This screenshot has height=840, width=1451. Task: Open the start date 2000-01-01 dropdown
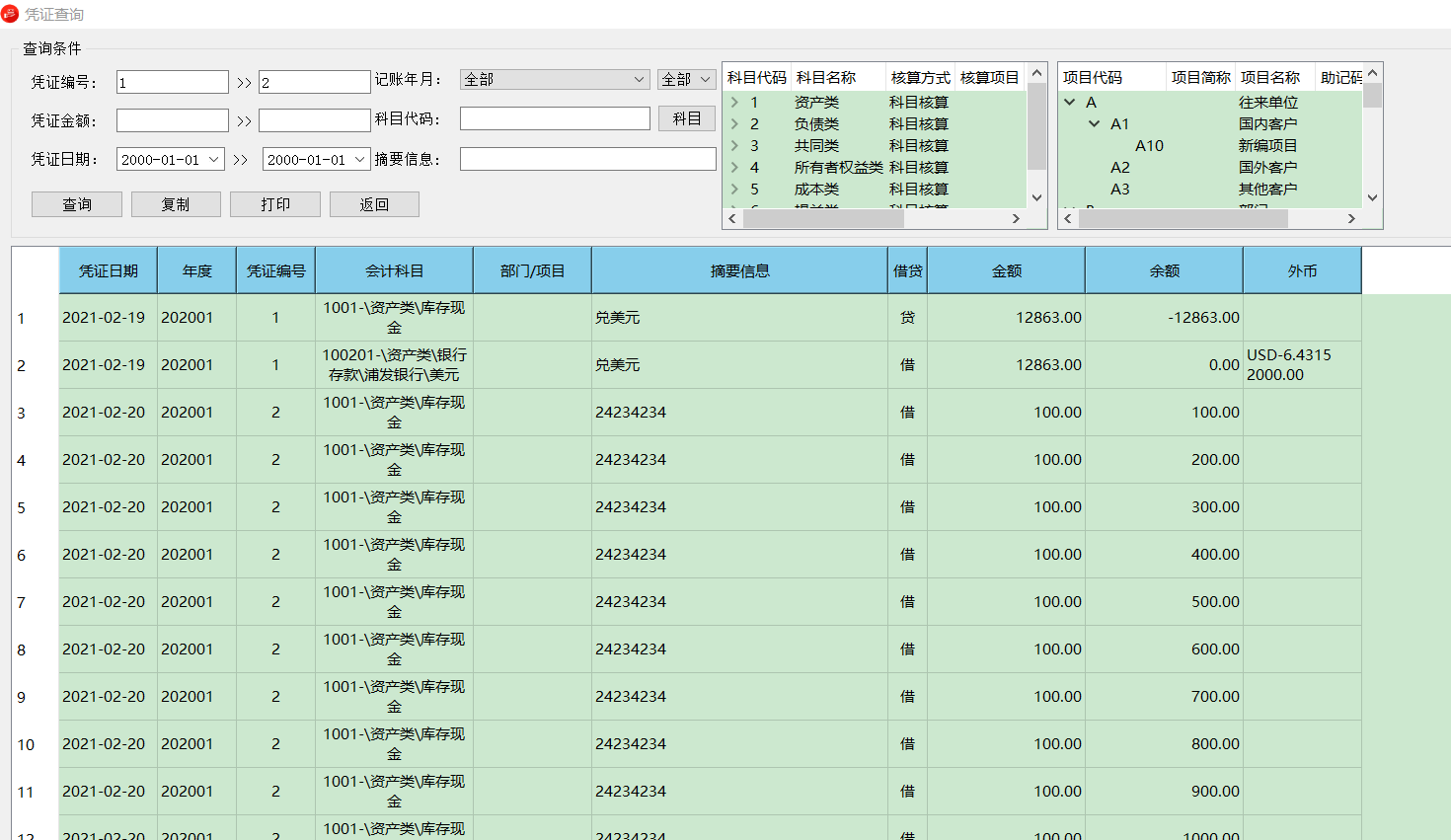pos(213,159)
